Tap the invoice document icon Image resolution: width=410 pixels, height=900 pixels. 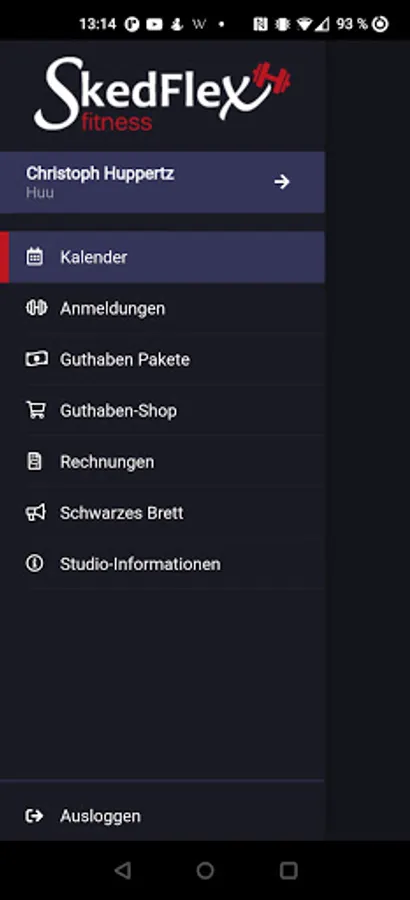coord(34,461)
